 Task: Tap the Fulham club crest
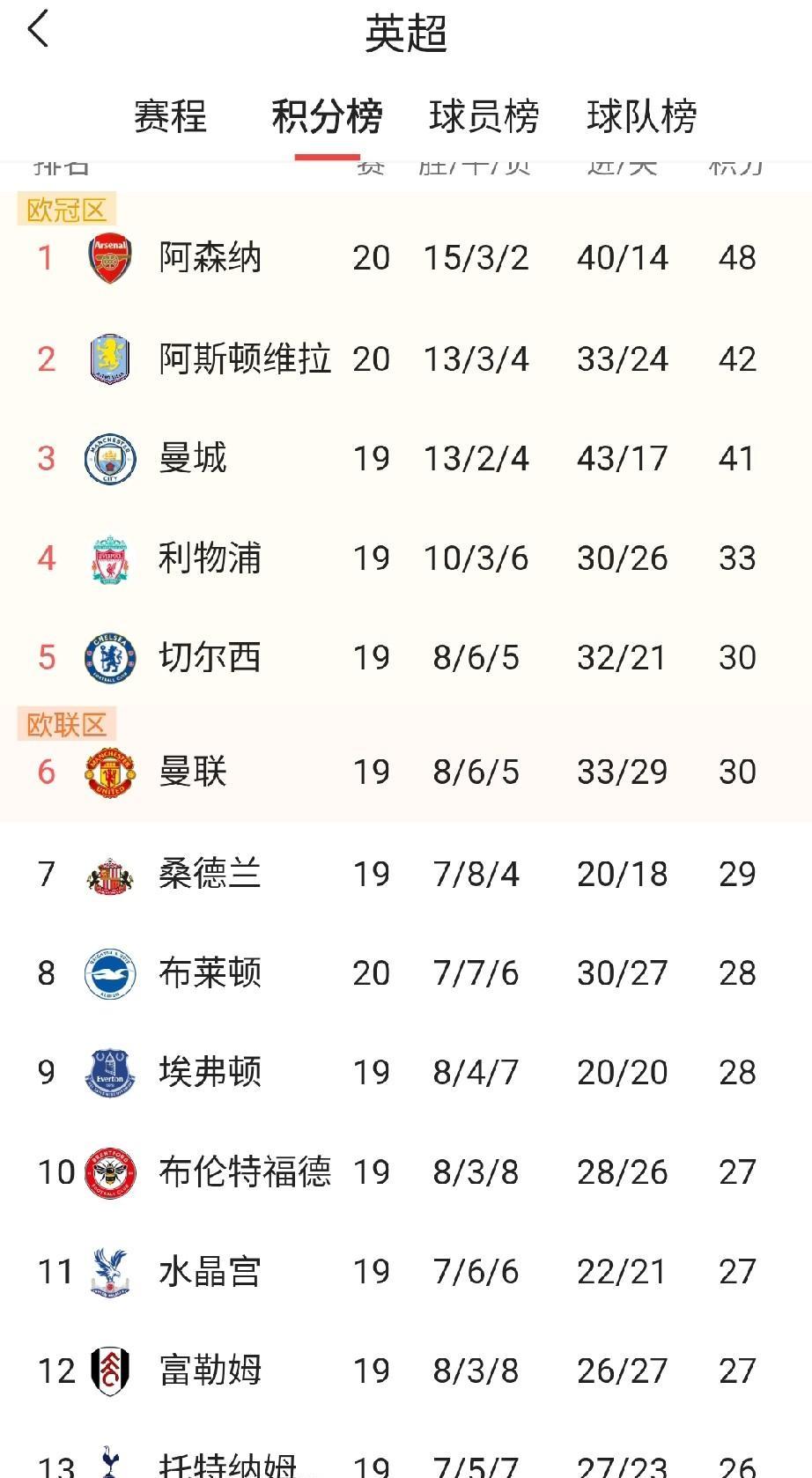(110, 1371)
